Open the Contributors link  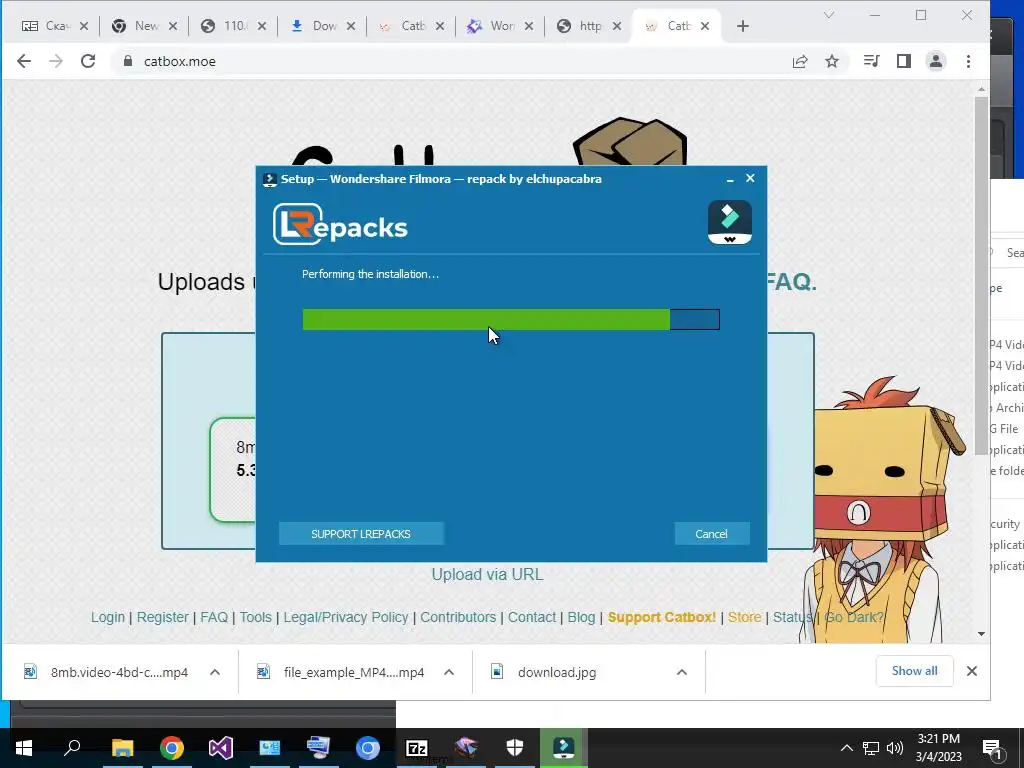(458, 617)
